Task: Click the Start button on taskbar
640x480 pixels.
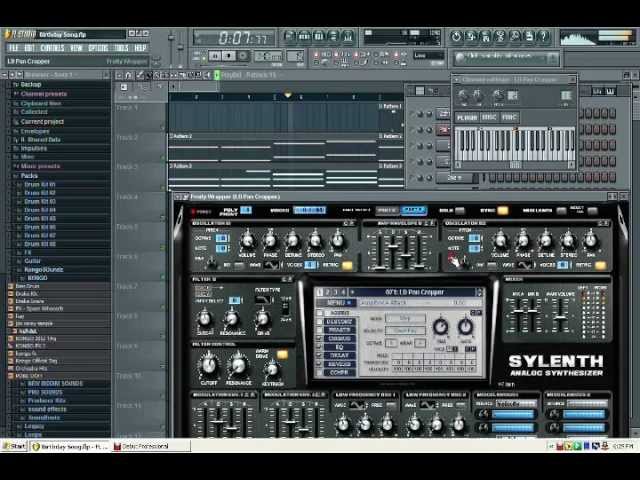Action: [x=14, y=447]
